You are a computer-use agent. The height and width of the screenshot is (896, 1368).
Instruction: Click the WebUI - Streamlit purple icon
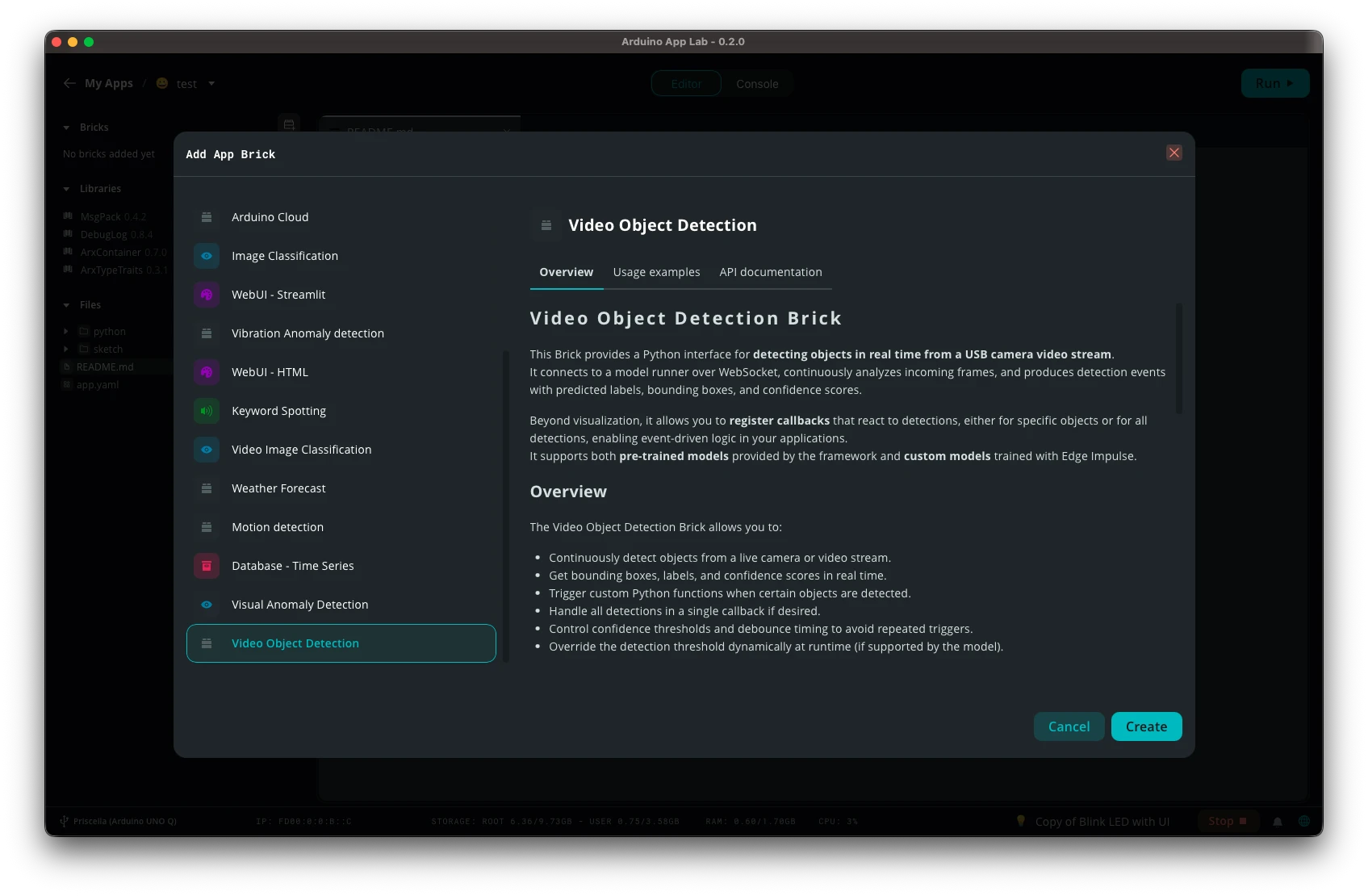(207, 295)
